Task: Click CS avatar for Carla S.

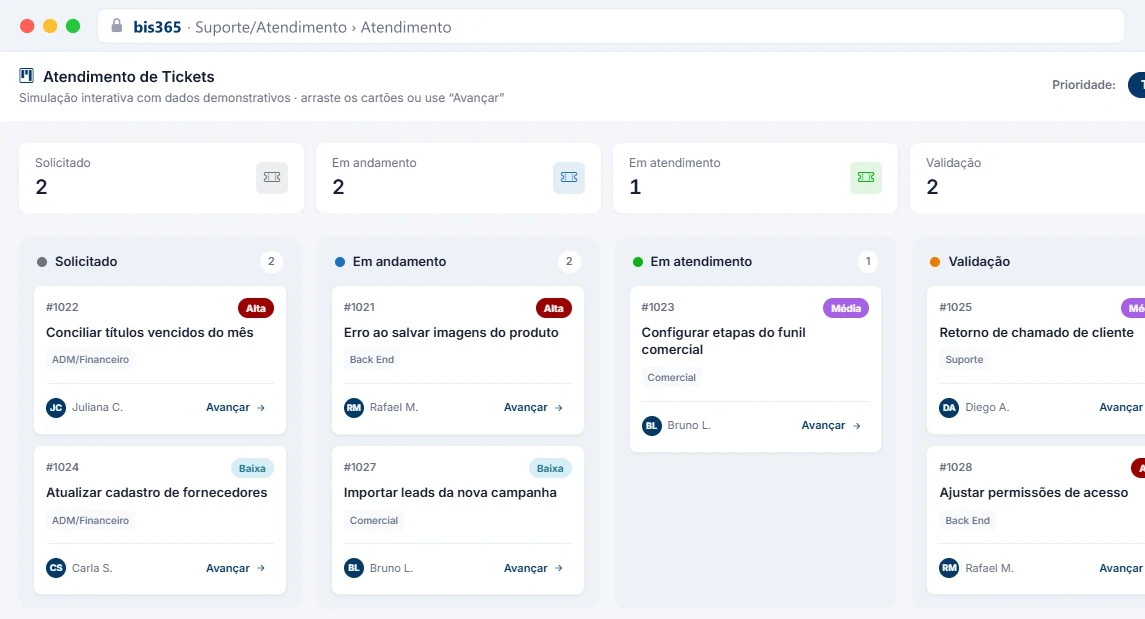Action: click(56, 568)
